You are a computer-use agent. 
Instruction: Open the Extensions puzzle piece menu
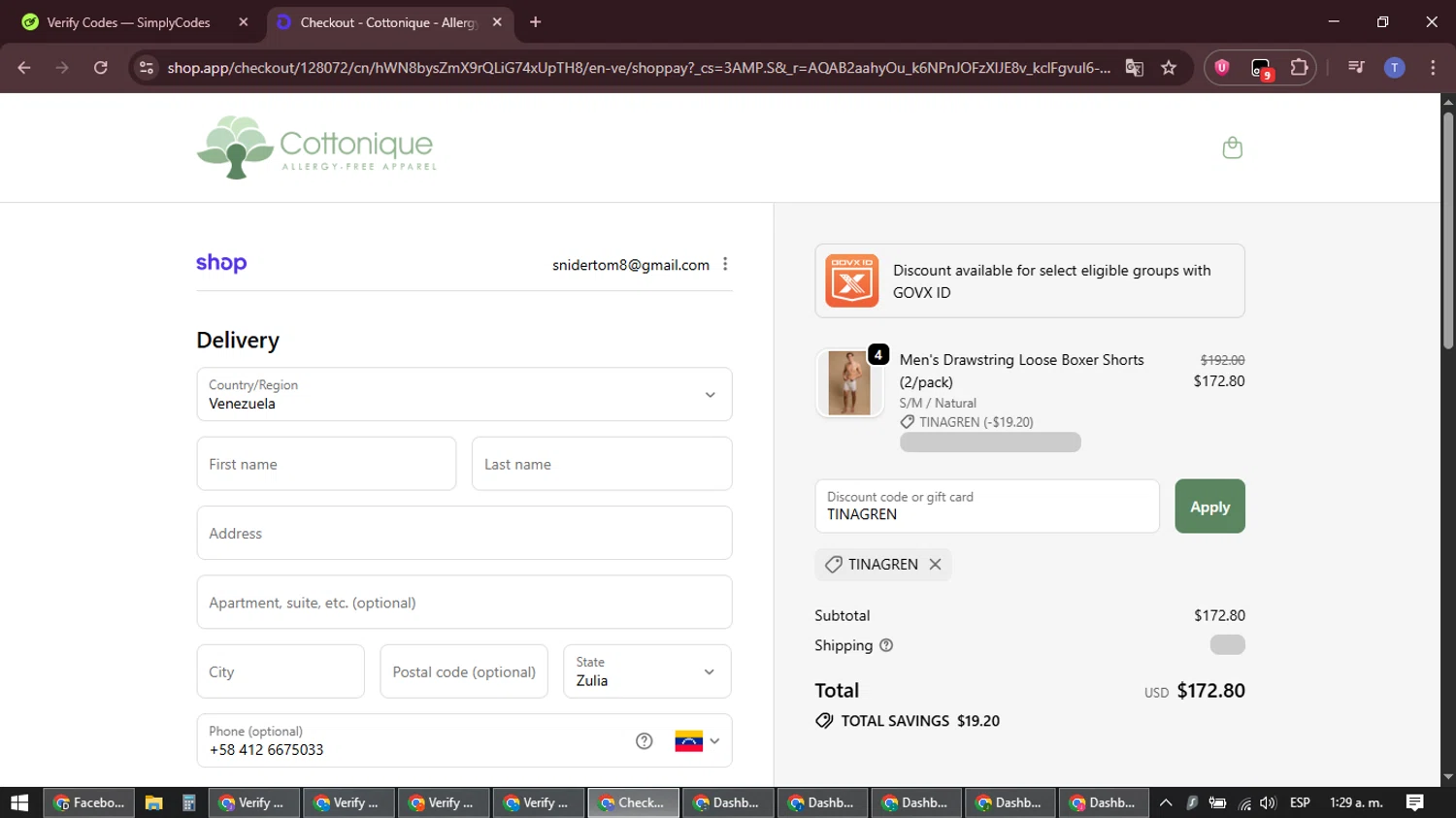1299,68
